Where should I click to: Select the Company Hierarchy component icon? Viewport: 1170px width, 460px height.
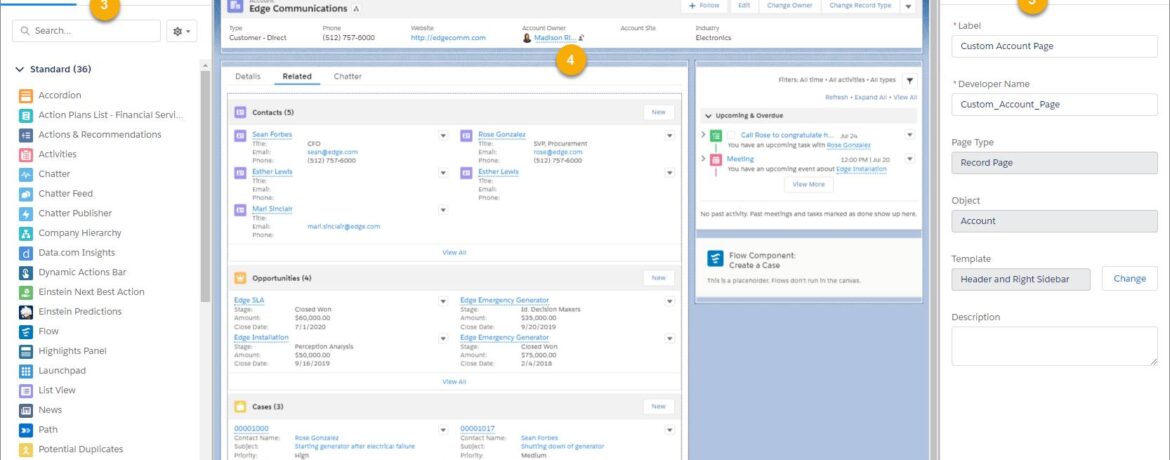tap(26, 233)
